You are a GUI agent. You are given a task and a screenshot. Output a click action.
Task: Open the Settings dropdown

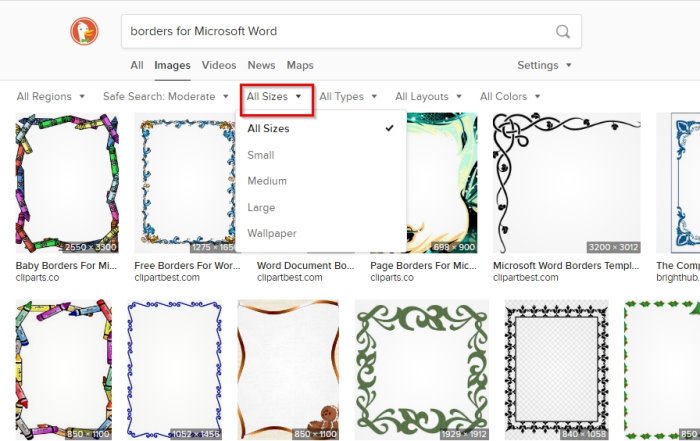(544, 65)
